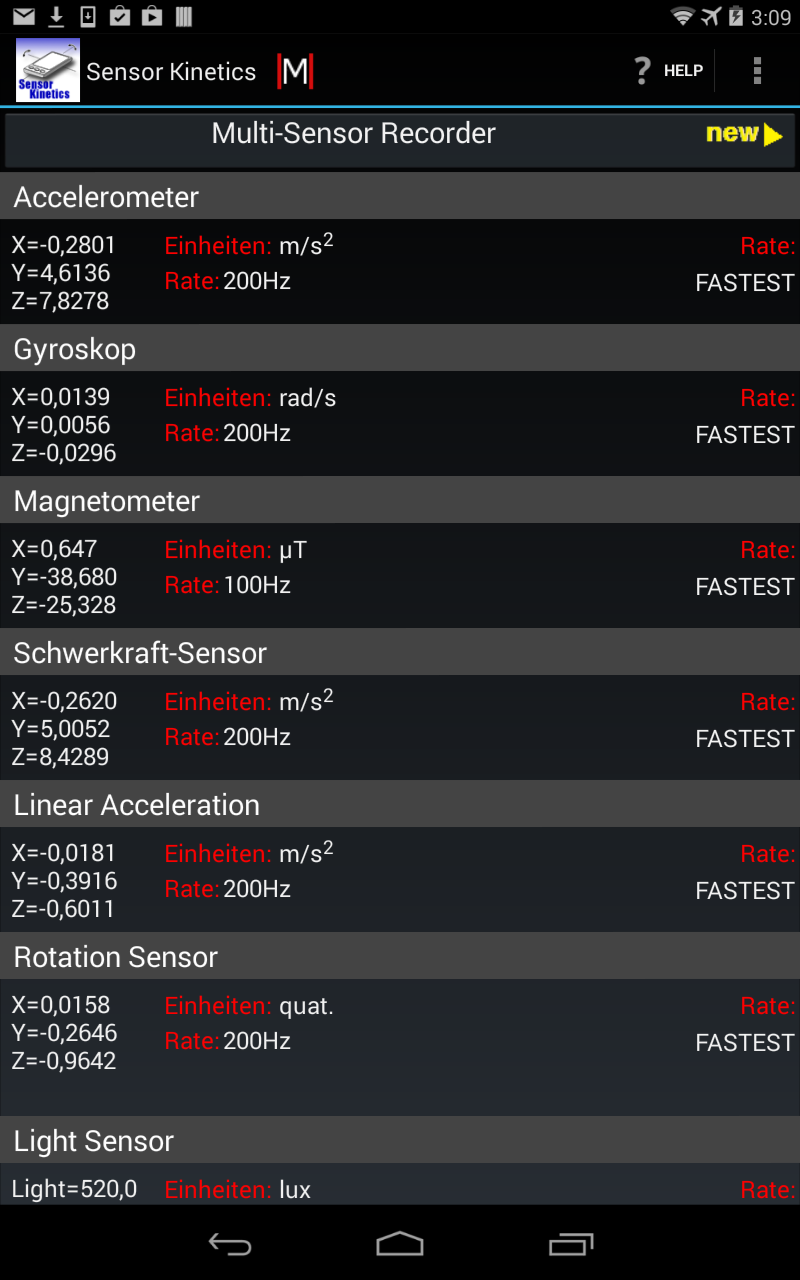Select the Linear Acceleration FASTEST rate label

(744, 890)
